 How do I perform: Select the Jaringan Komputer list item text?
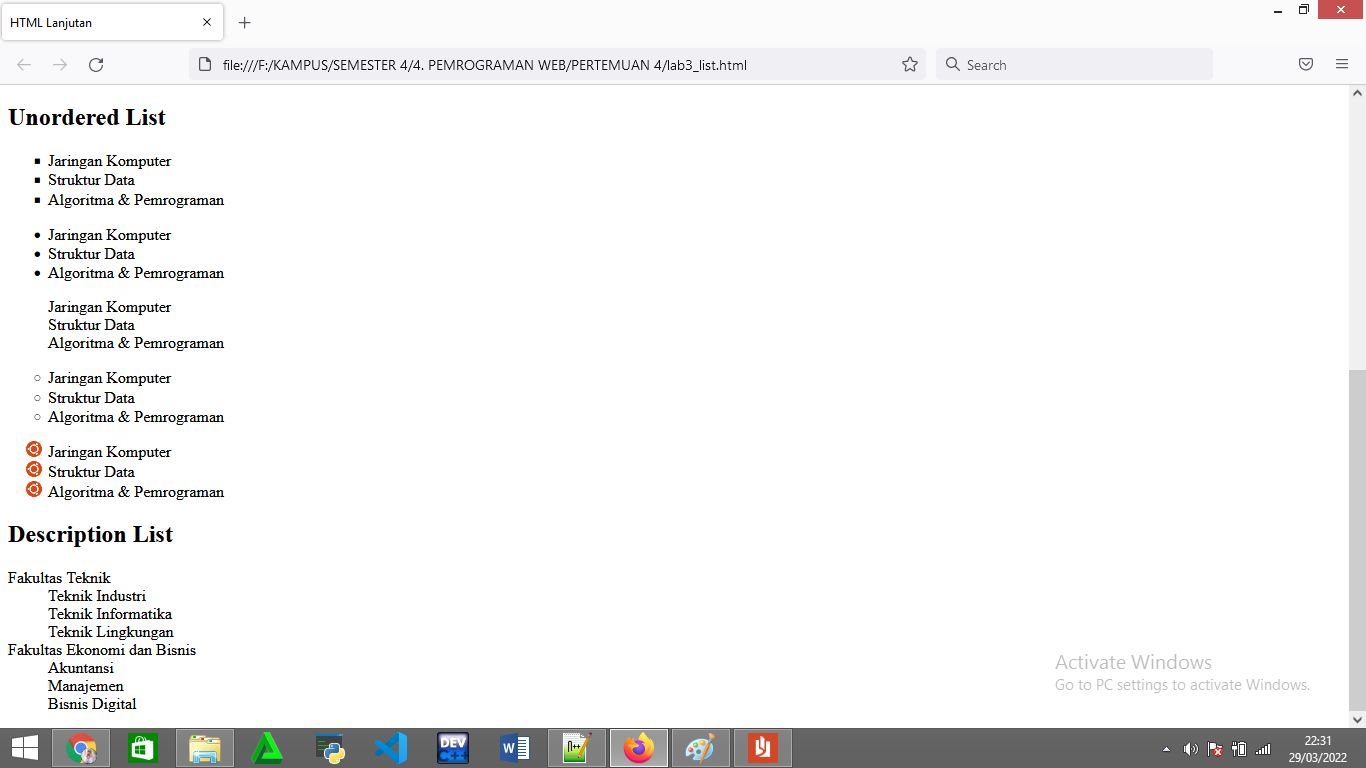[109, 160]
